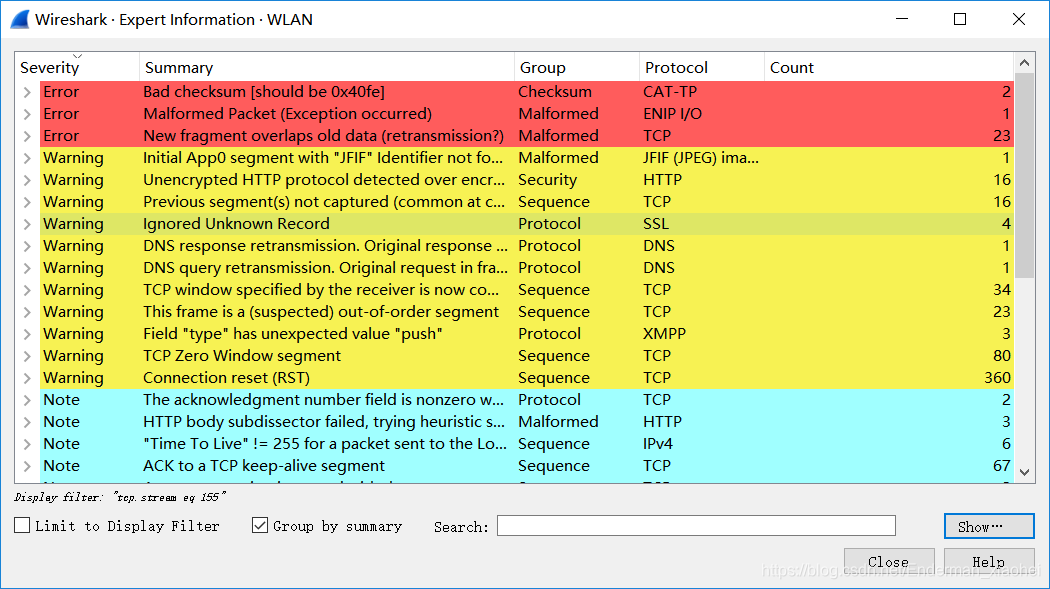Click the Wireshark shark fin title icon

20,19
